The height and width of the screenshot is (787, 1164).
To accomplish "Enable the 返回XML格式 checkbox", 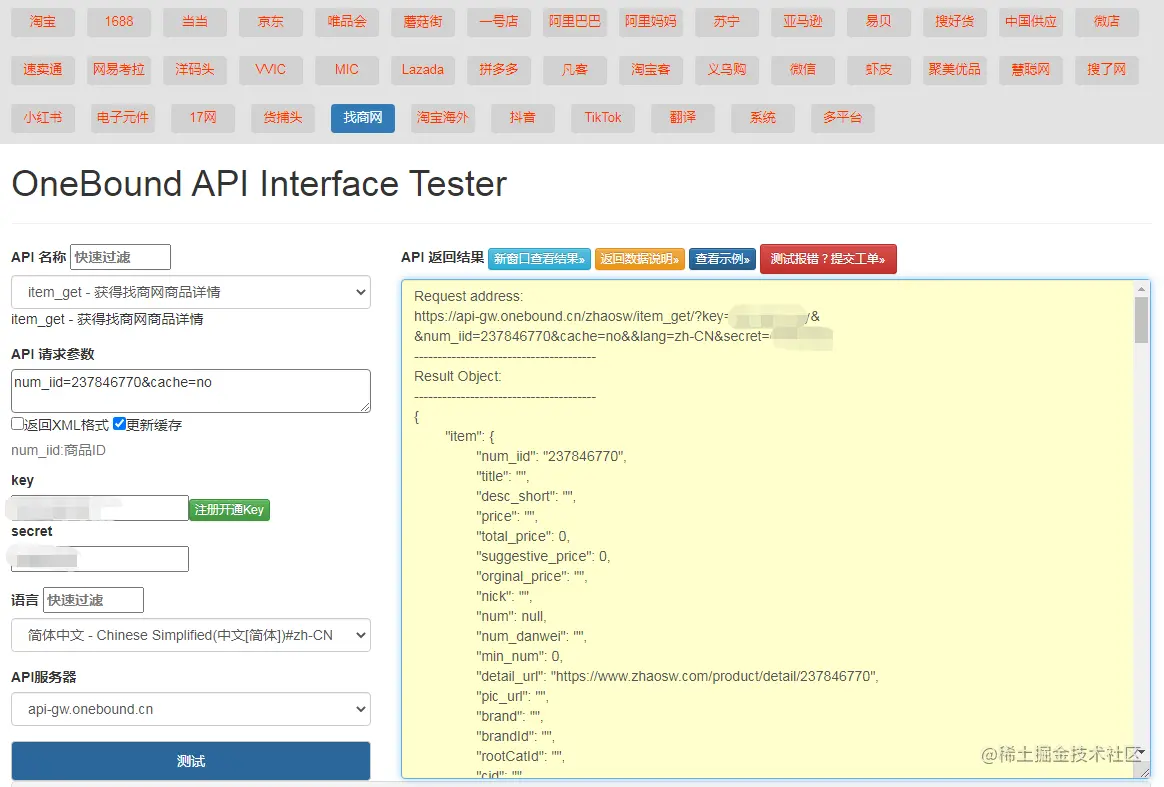I will tap(17, 424).
